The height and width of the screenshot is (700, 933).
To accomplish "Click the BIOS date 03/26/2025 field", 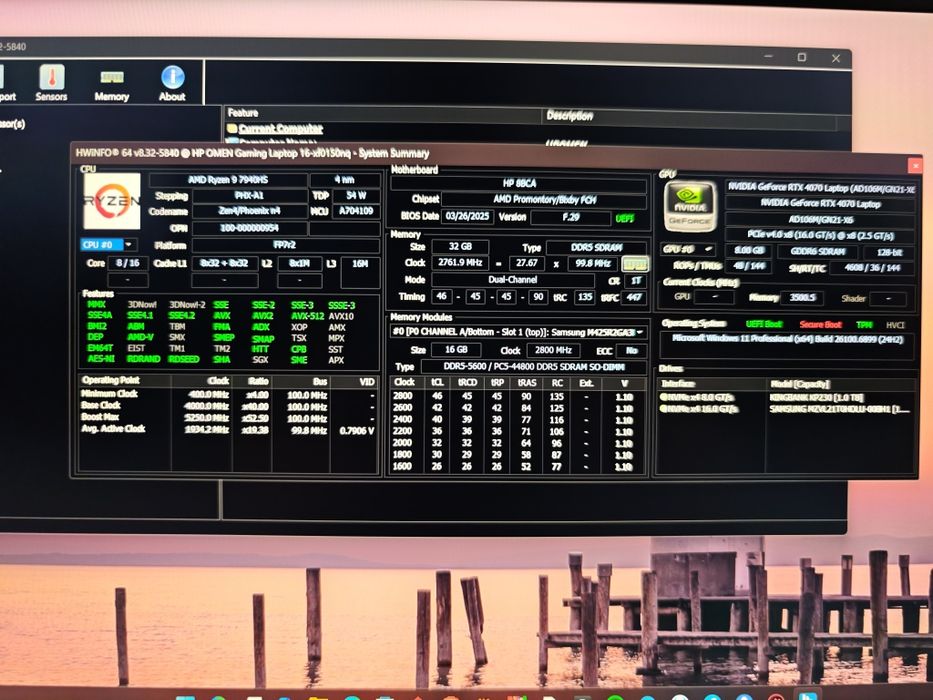I will (x=467, y=217).
